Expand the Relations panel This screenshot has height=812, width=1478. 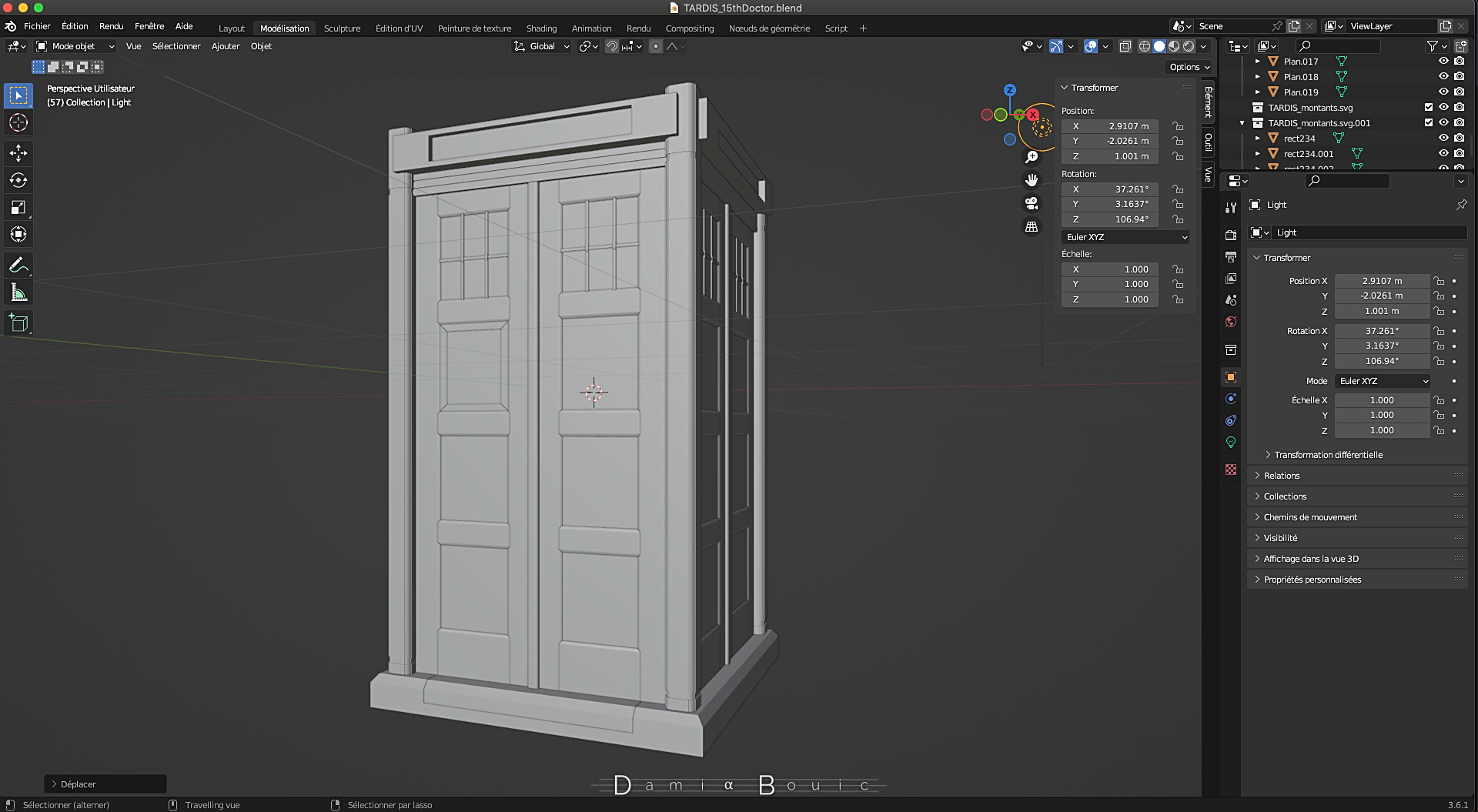point(1282,476)
